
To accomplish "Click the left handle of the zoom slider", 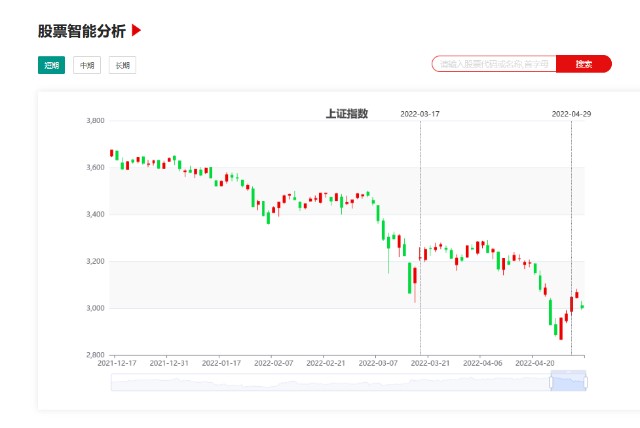I will pos(551,382).
